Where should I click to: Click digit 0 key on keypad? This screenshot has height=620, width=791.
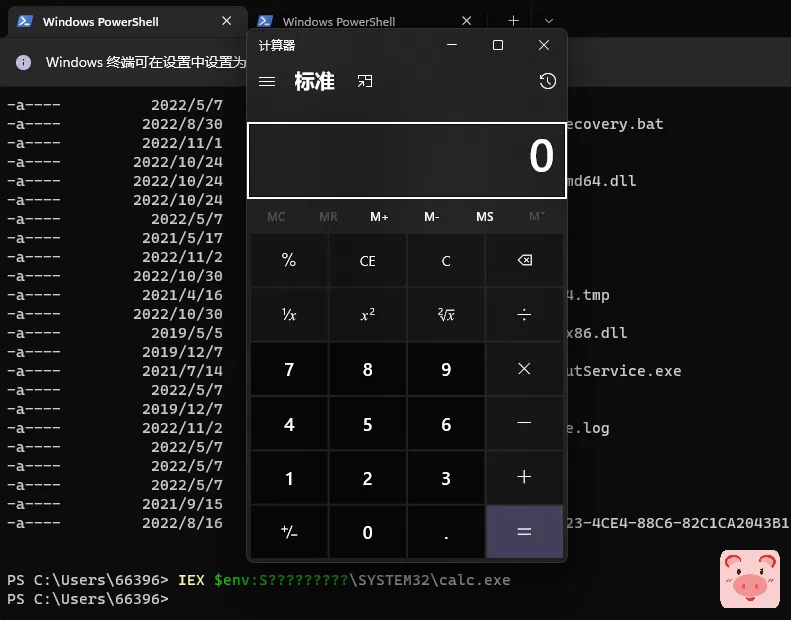pyautogui.click(x=368, y=532)
